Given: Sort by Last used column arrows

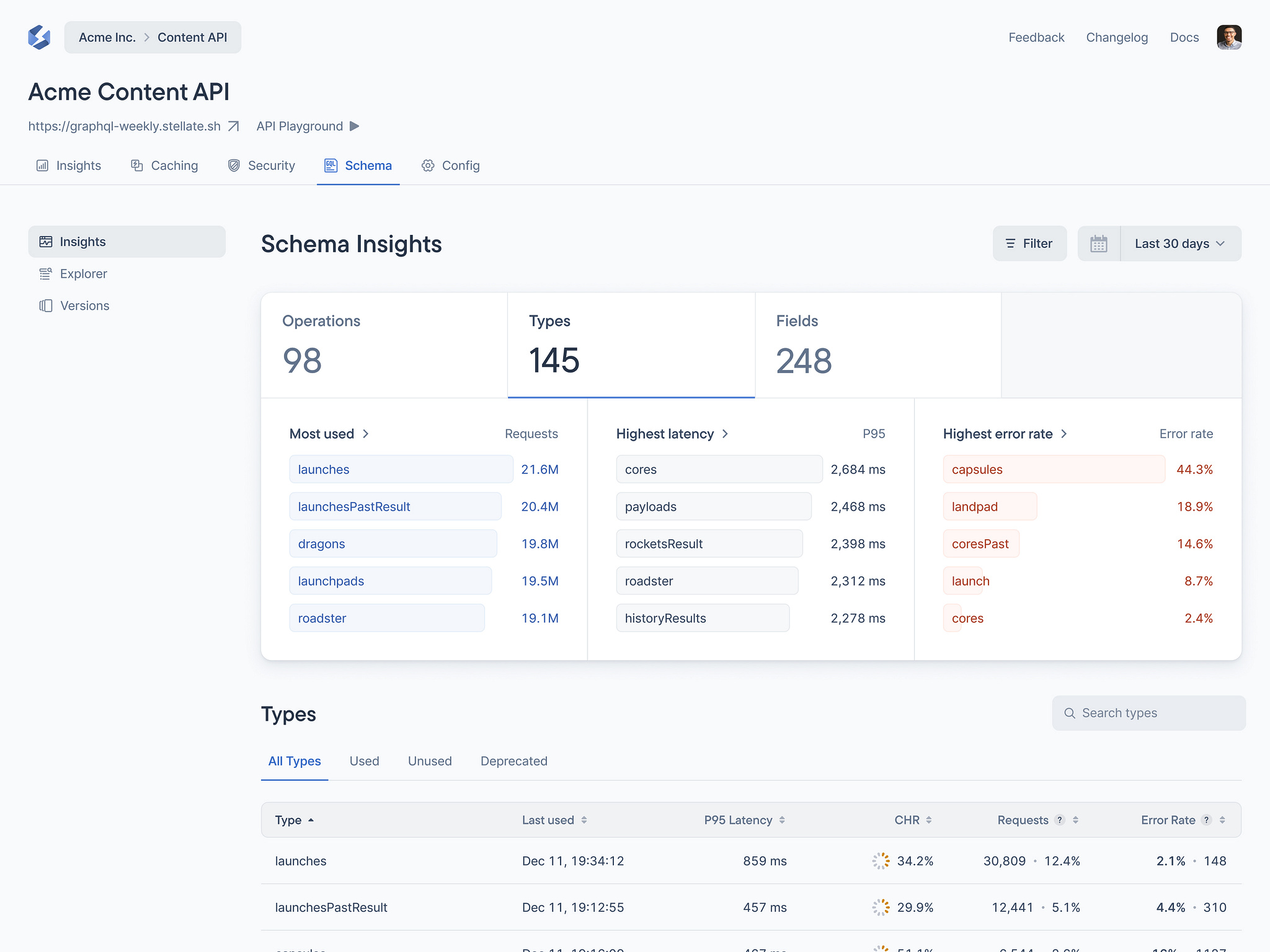Looking at the screenshot, I should [x=584, y=820].
